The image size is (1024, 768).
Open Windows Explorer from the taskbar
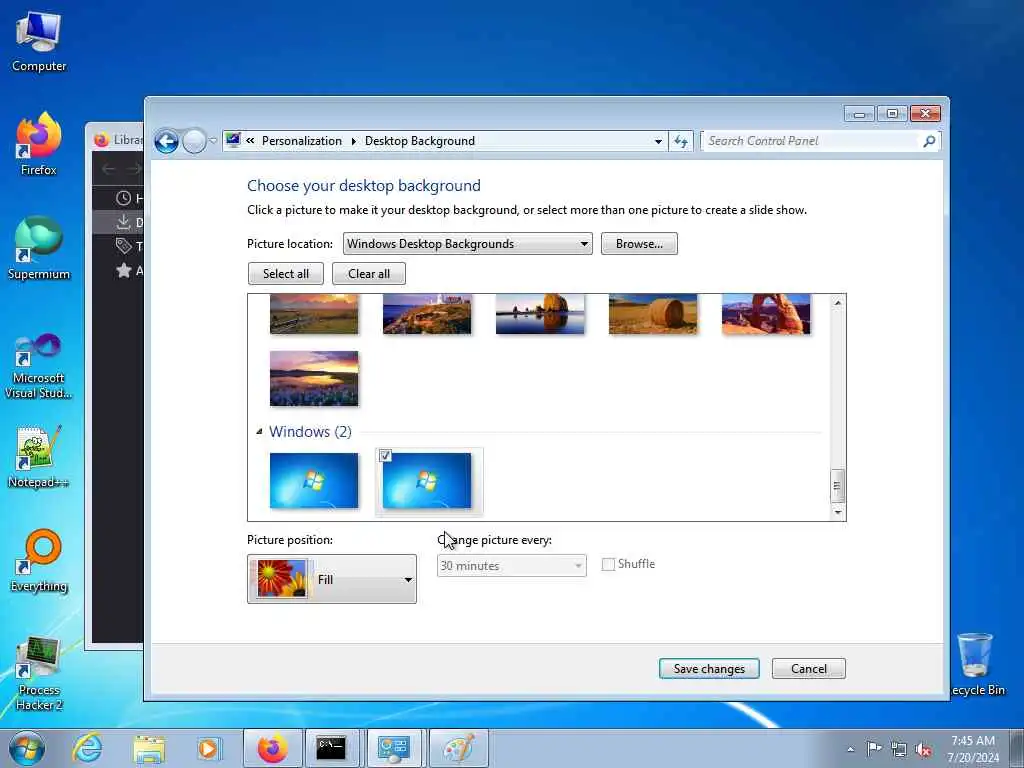pos(148,748)
